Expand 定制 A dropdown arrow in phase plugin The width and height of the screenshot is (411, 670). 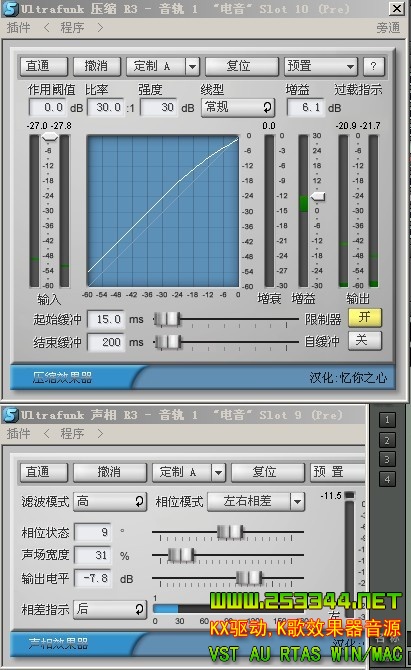218,472
